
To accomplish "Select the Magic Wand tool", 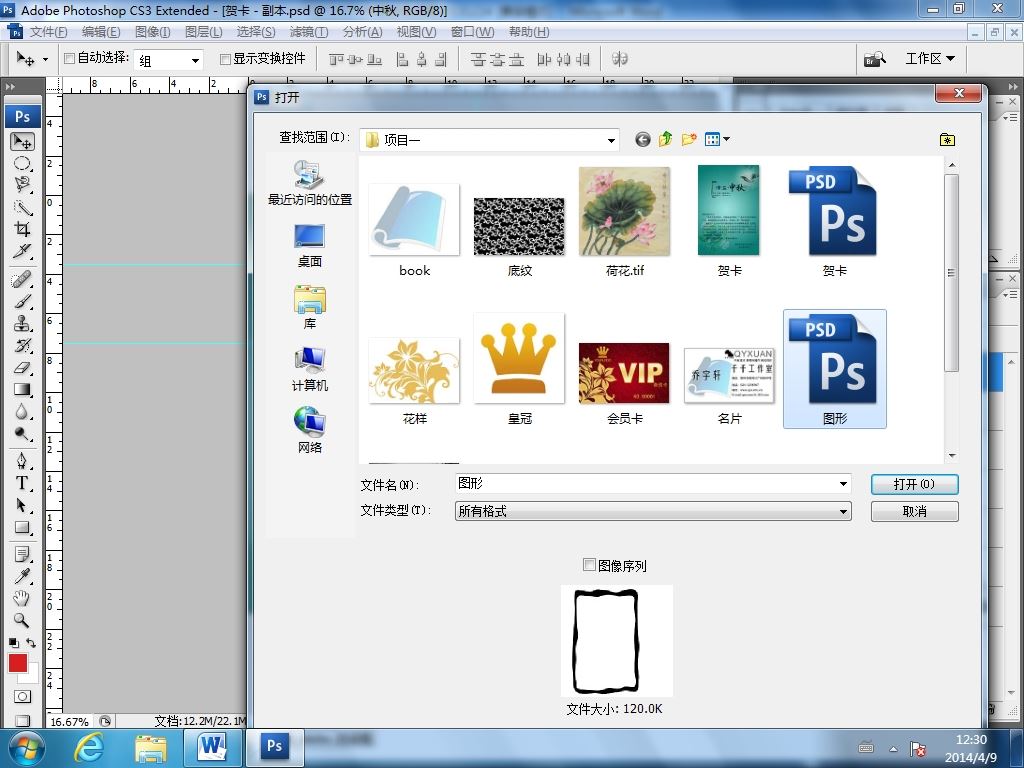I will [22, 207].
